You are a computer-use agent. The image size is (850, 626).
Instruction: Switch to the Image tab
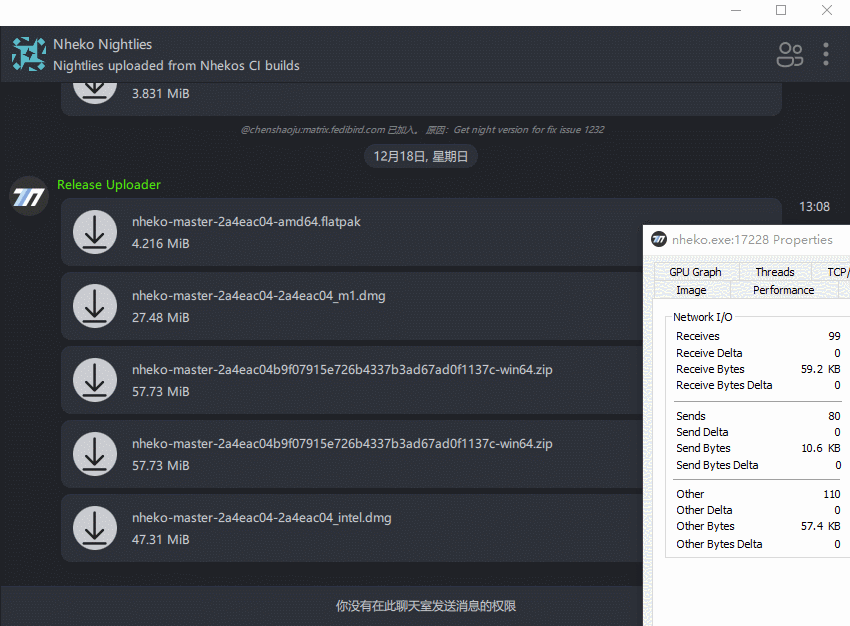click(x=692, y=289)
